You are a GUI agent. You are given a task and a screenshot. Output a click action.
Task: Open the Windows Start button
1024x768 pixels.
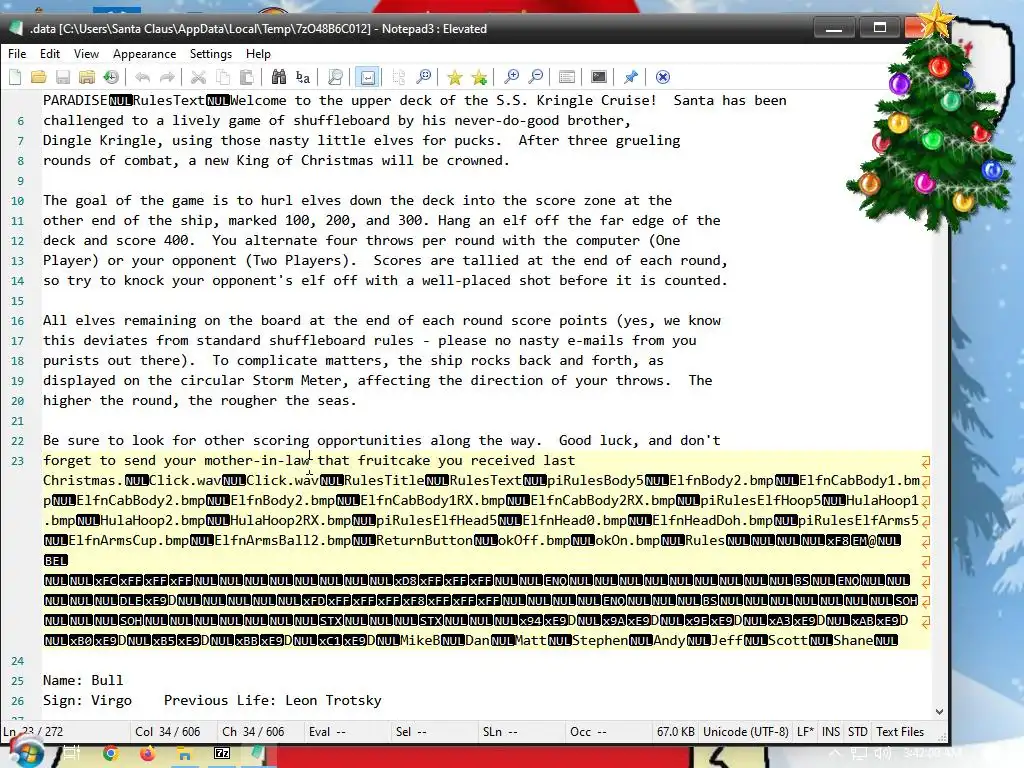point(25,754)
